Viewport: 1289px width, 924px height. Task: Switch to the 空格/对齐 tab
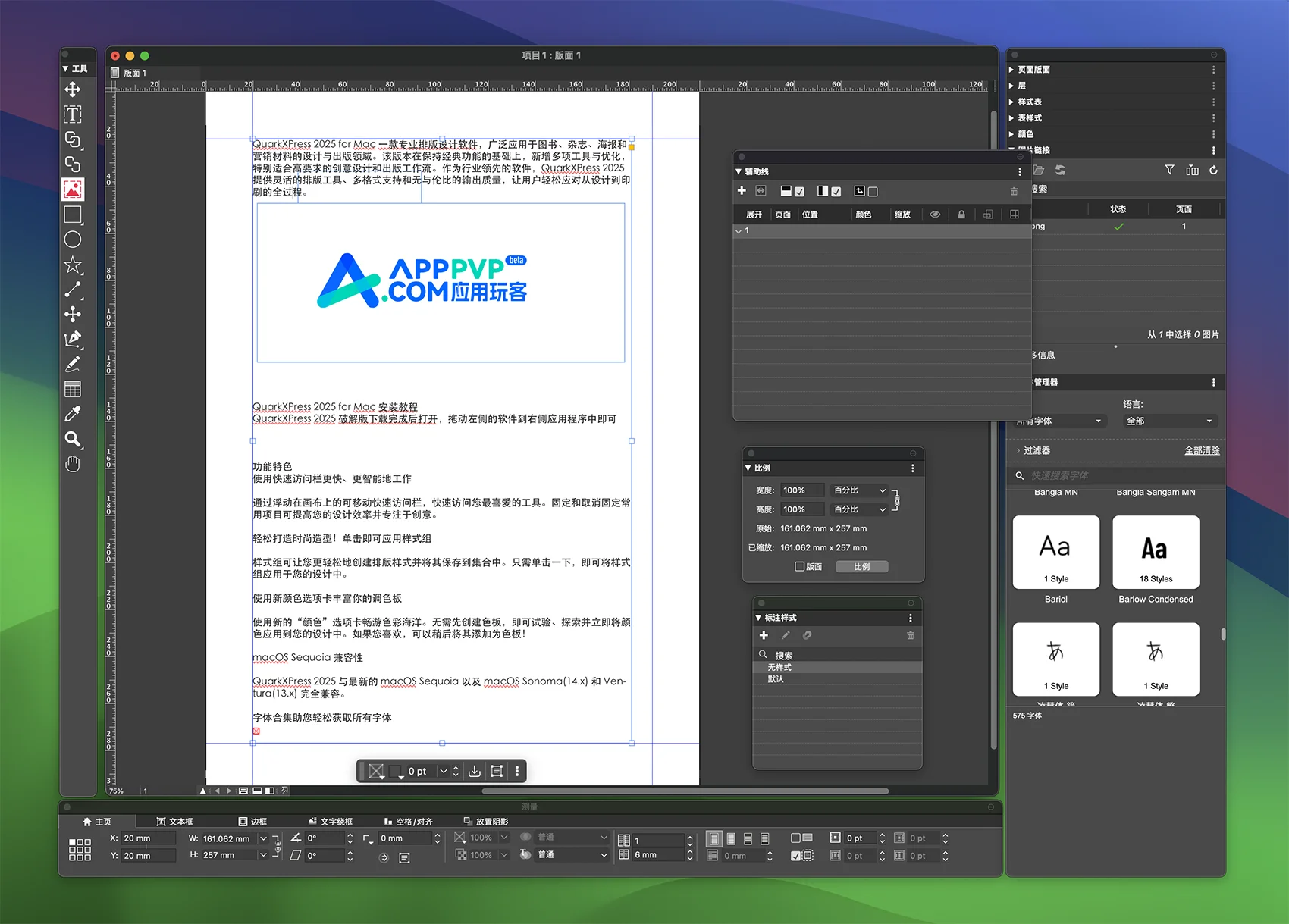click(x=408, y=822)
